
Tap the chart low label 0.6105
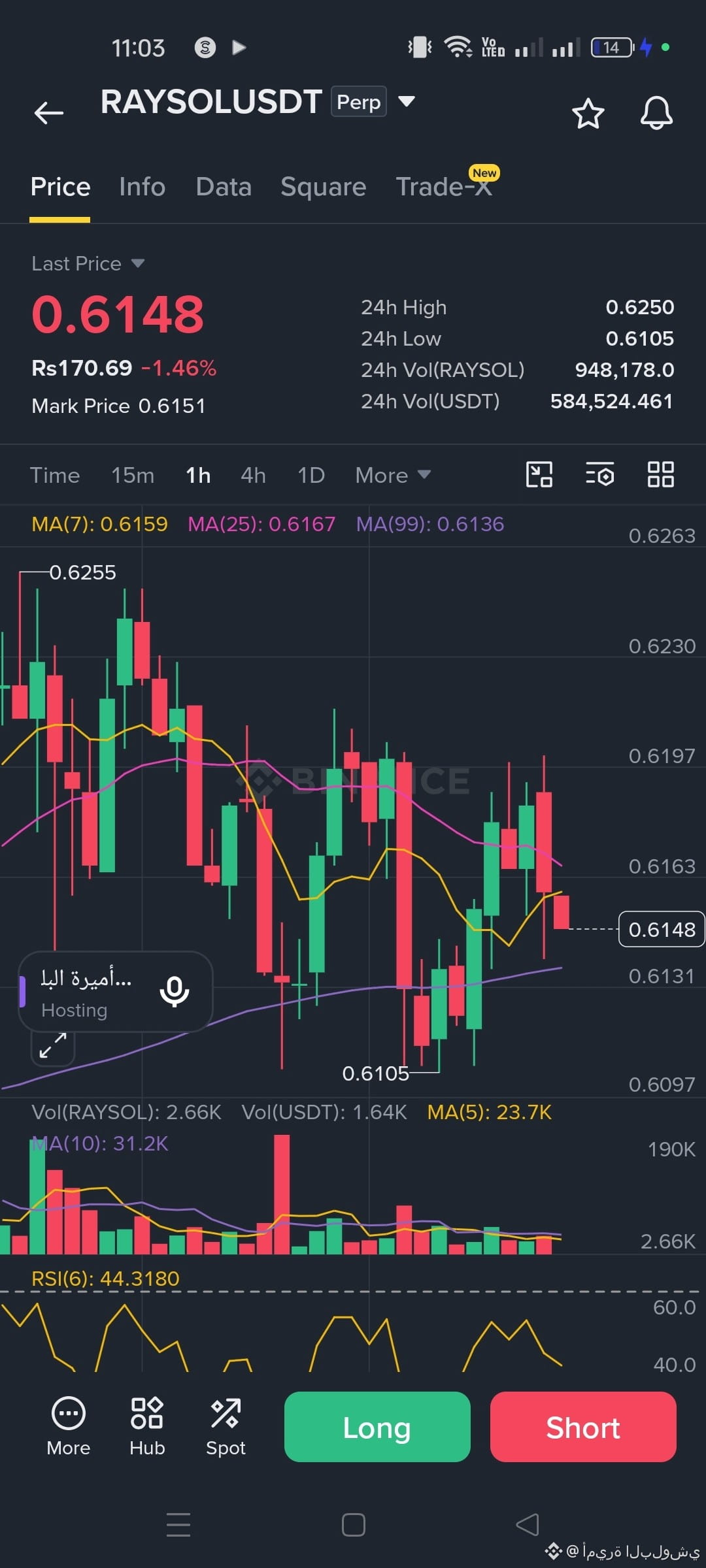coord(375,1073)
